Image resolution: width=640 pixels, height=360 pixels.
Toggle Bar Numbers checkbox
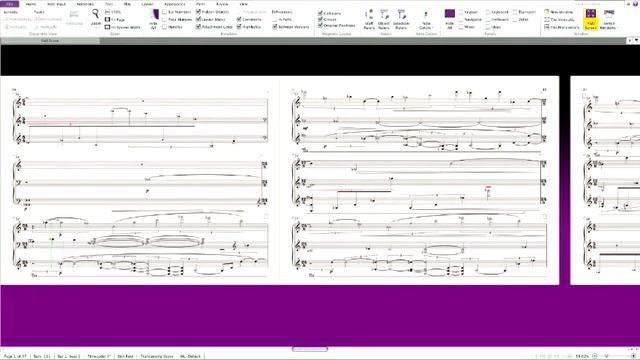[177, 12]
